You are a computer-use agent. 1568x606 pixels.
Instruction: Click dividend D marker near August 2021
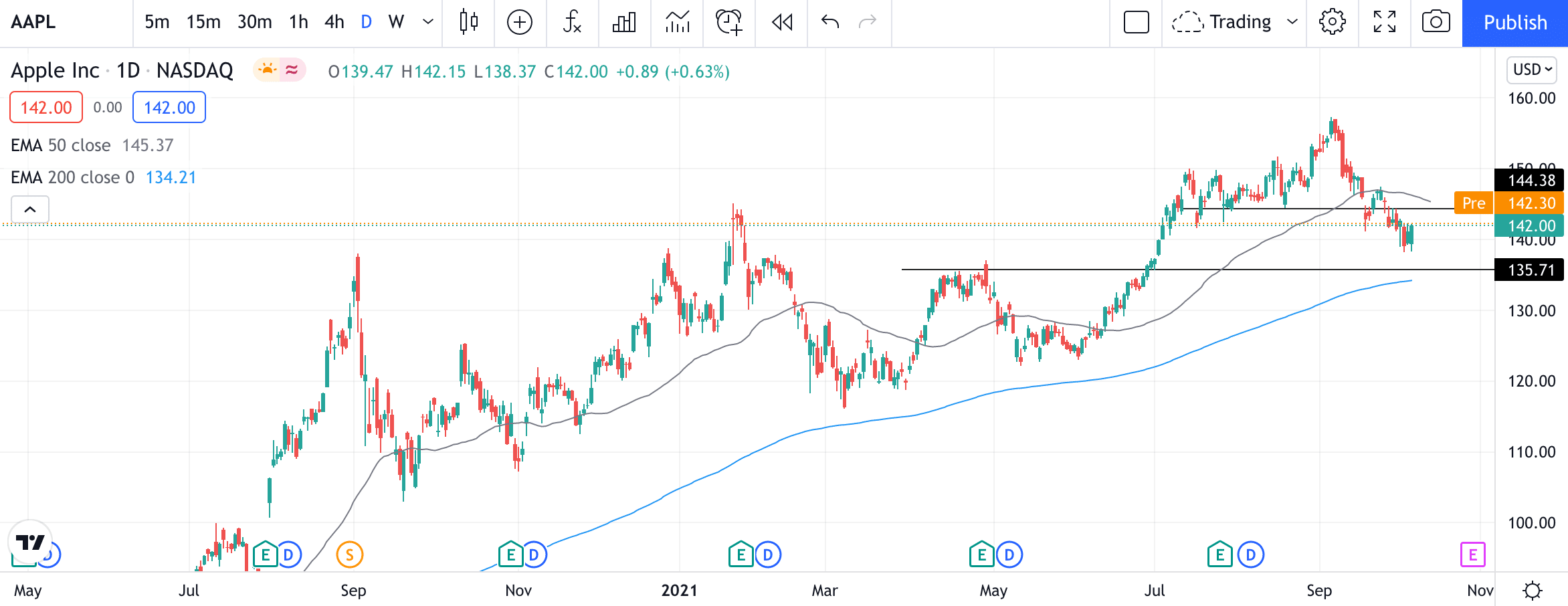click(x=1251, y=554)
